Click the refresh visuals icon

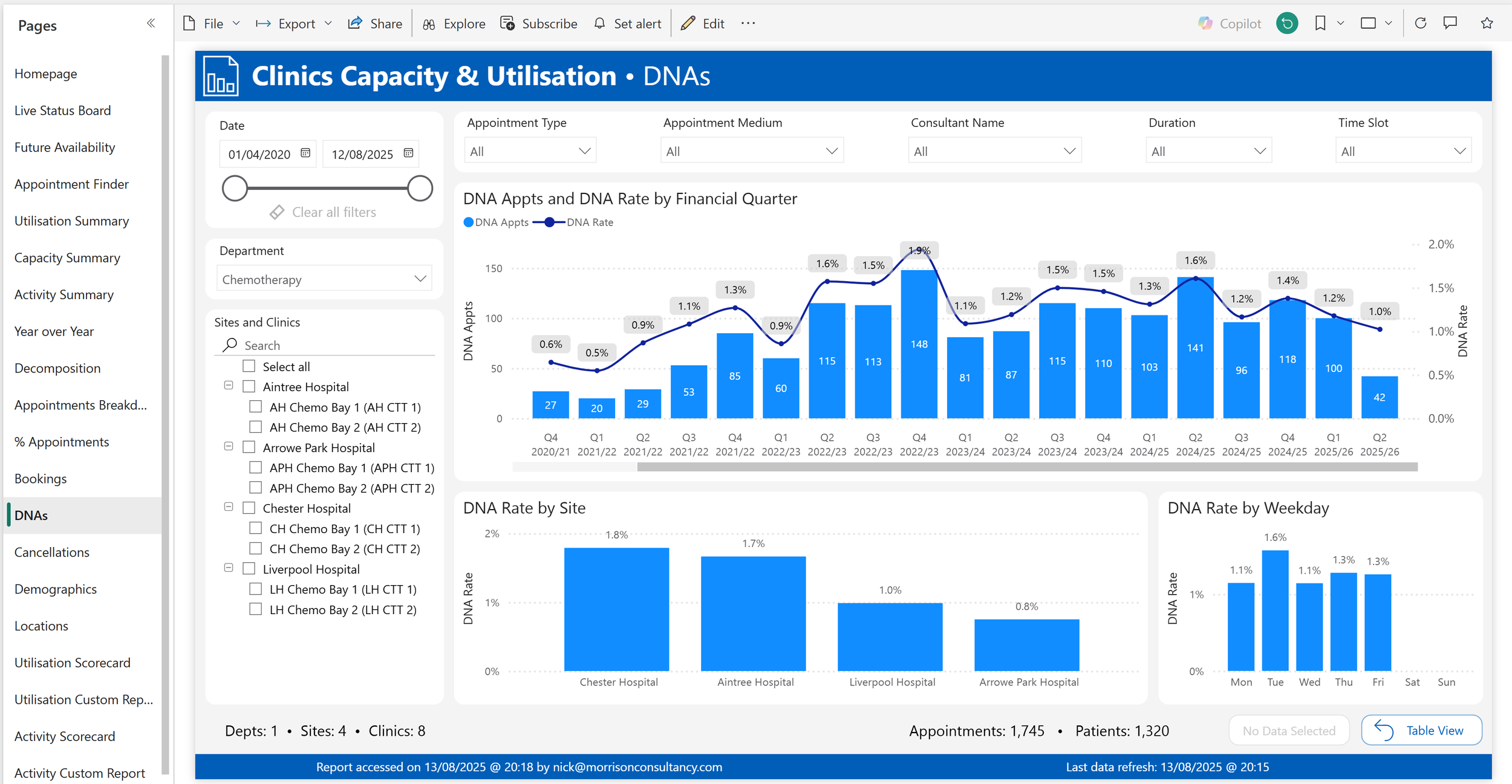pos(1421,24)
